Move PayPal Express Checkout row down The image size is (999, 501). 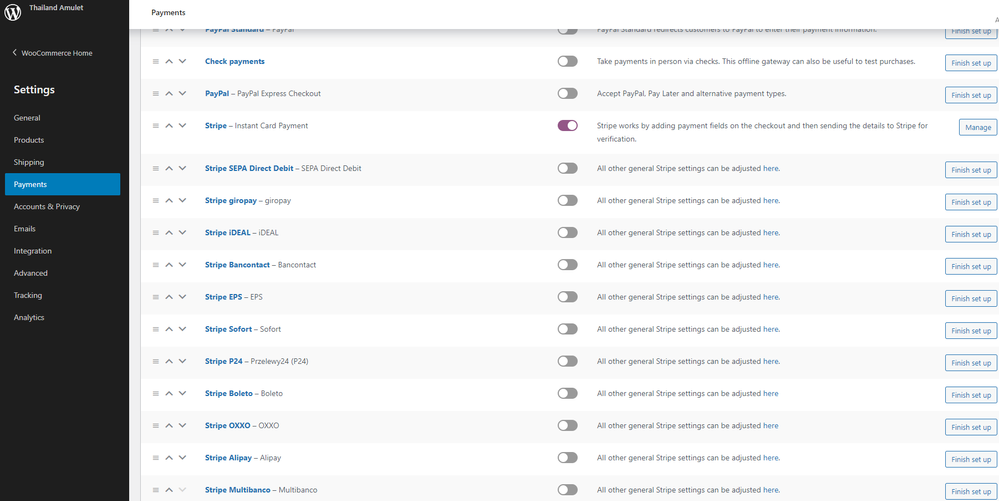(182, 93)
